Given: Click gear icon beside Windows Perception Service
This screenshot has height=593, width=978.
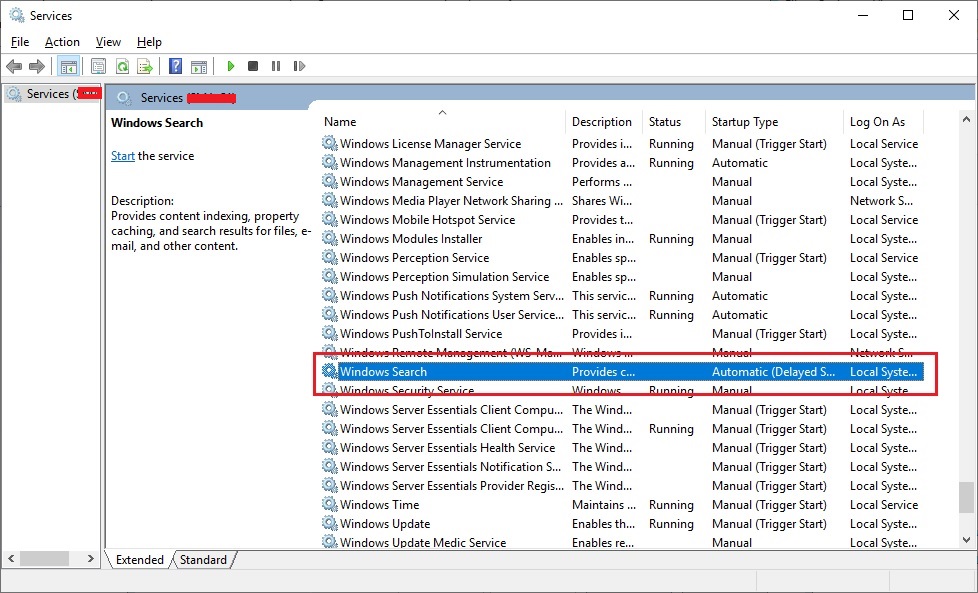Looking at the screenshot, I should (x=329, y=258).
